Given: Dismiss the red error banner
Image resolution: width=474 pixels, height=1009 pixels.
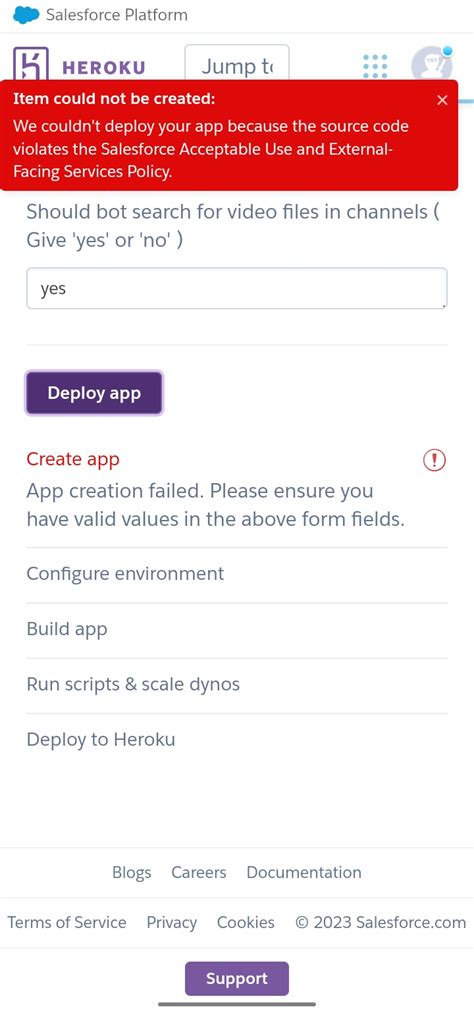Looking at the screenshot, I should tap(442, 100).
